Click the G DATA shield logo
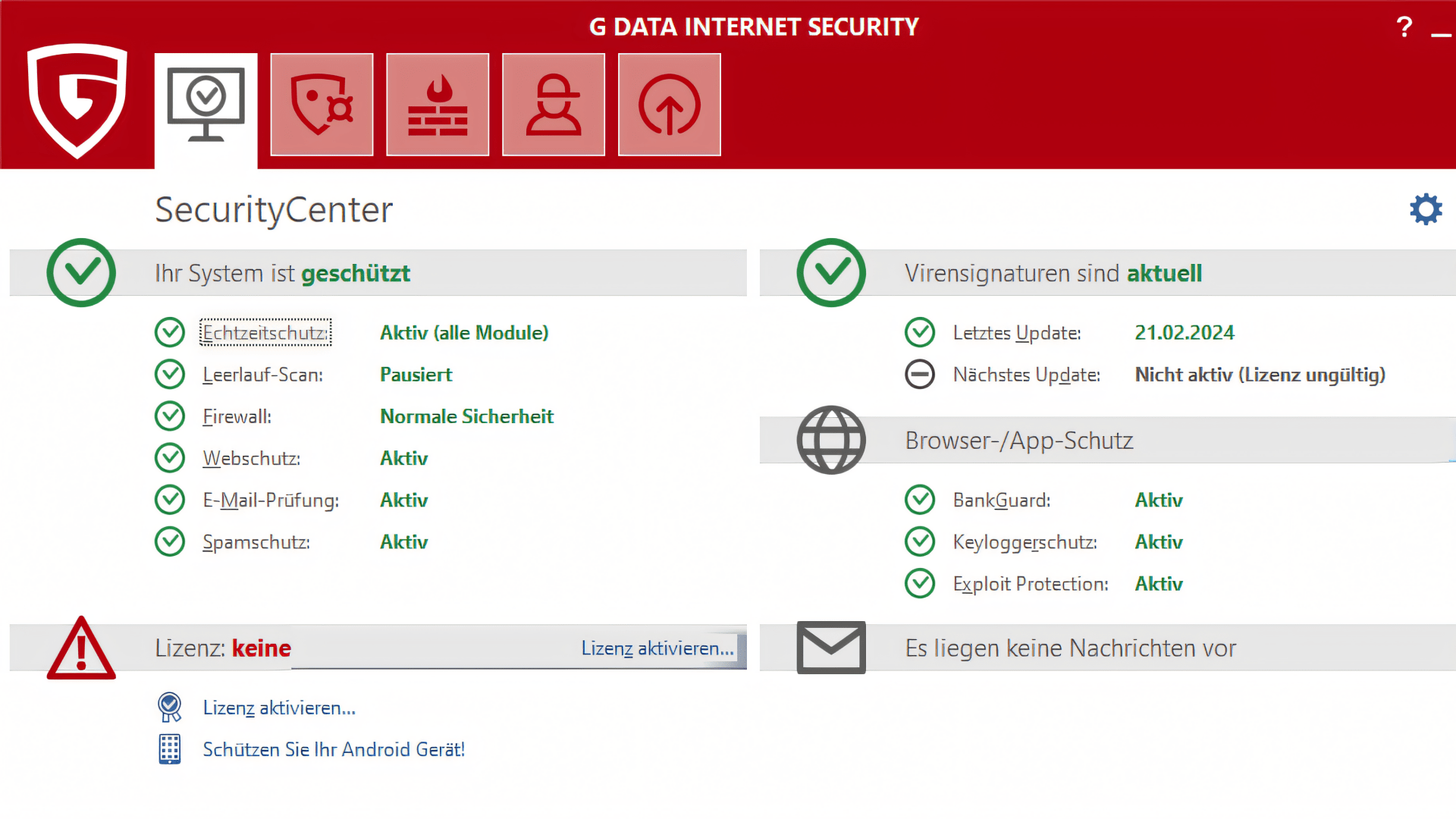 (x=77, y=101)
